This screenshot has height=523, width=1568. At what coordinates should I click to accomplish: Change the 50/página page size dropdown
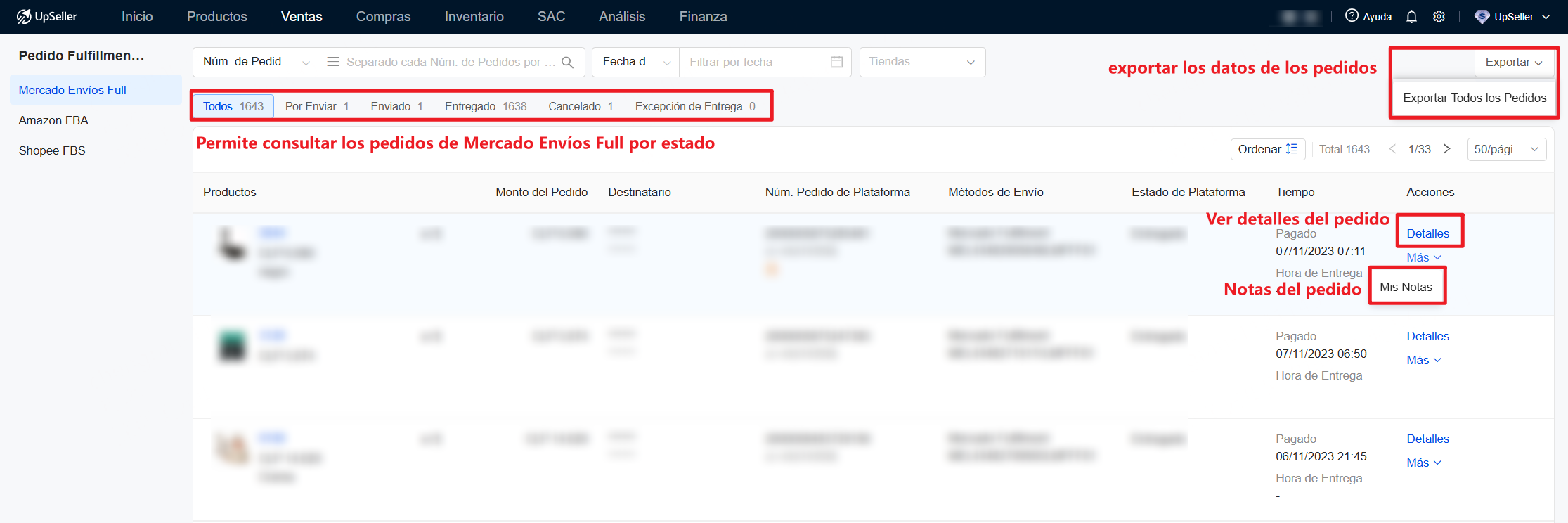[x=1506, y=149]
